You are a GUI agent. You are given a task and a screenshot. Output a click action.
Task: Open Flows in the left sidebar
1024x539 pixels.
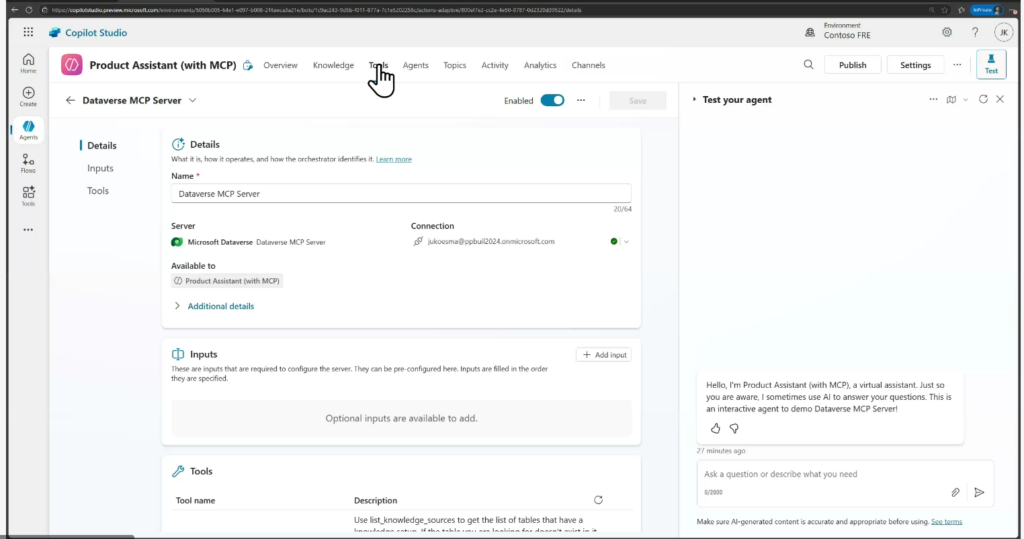coord(28,163)
